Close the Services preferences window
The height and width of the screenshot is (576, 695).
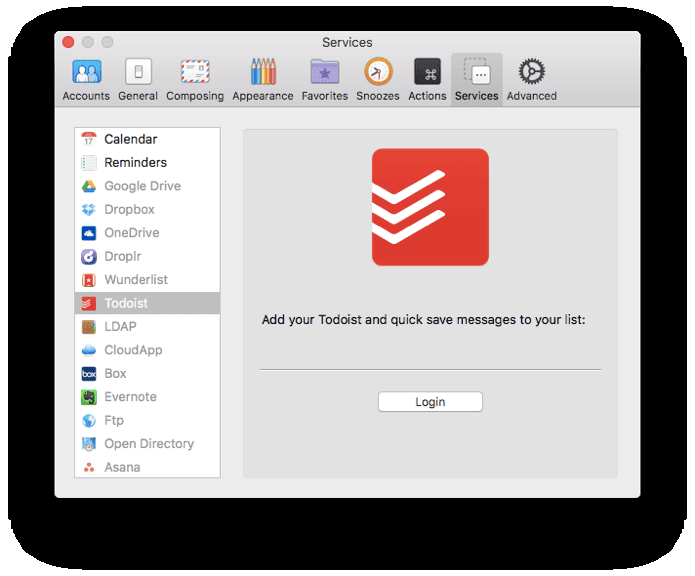pyautogui.click(x=68, y=42)
